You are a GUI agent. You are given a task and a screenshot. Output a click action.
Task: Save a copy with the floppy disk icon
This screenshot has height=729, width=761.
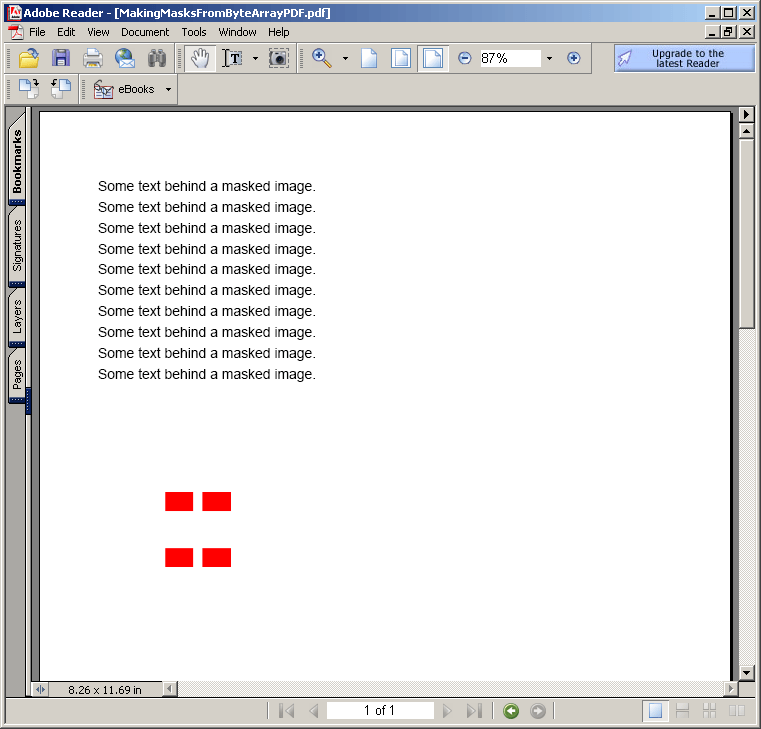coord(61,58)
